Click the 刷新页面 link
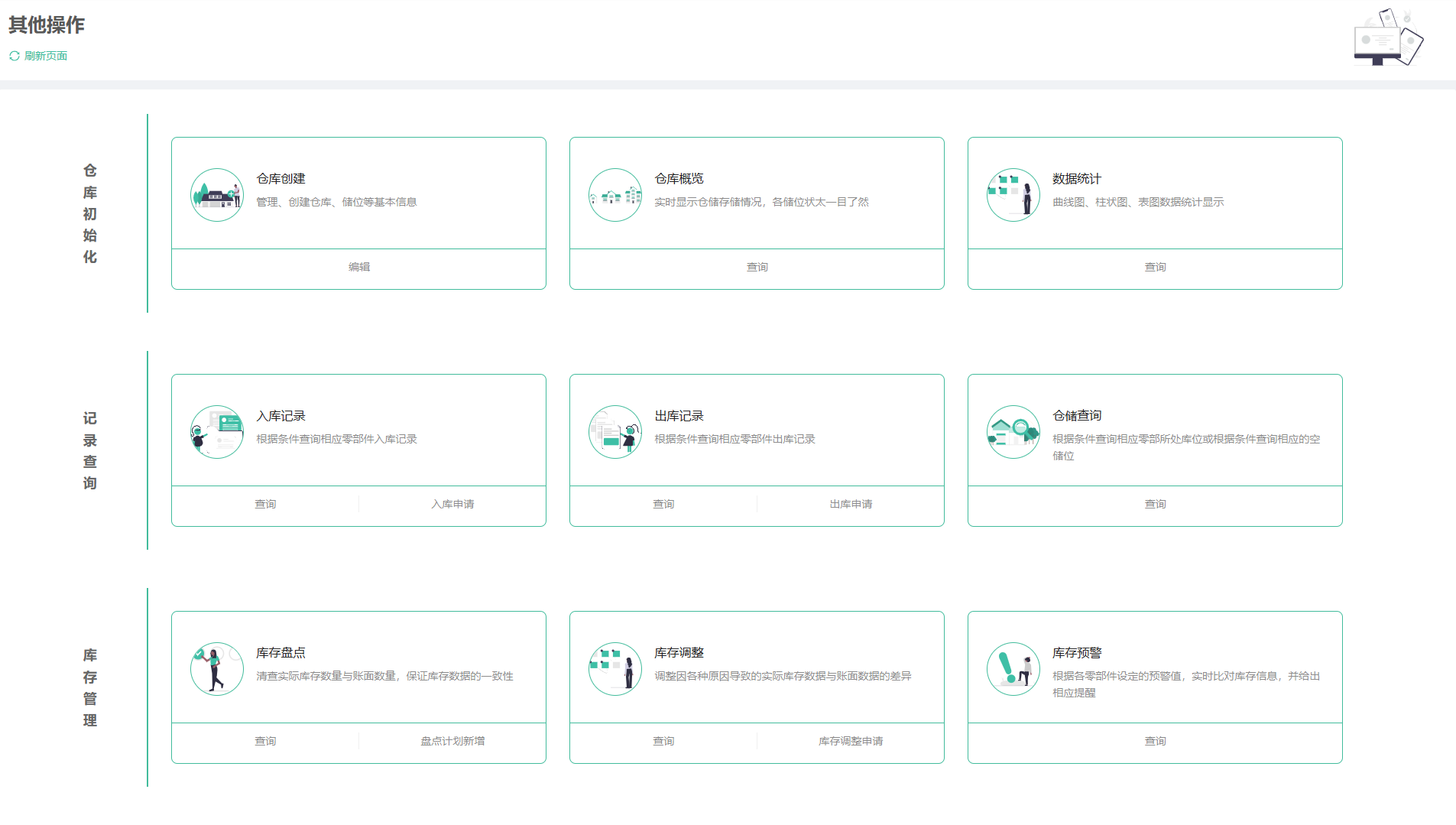This screenshot has height=825, width=1456. coord(46,56)
